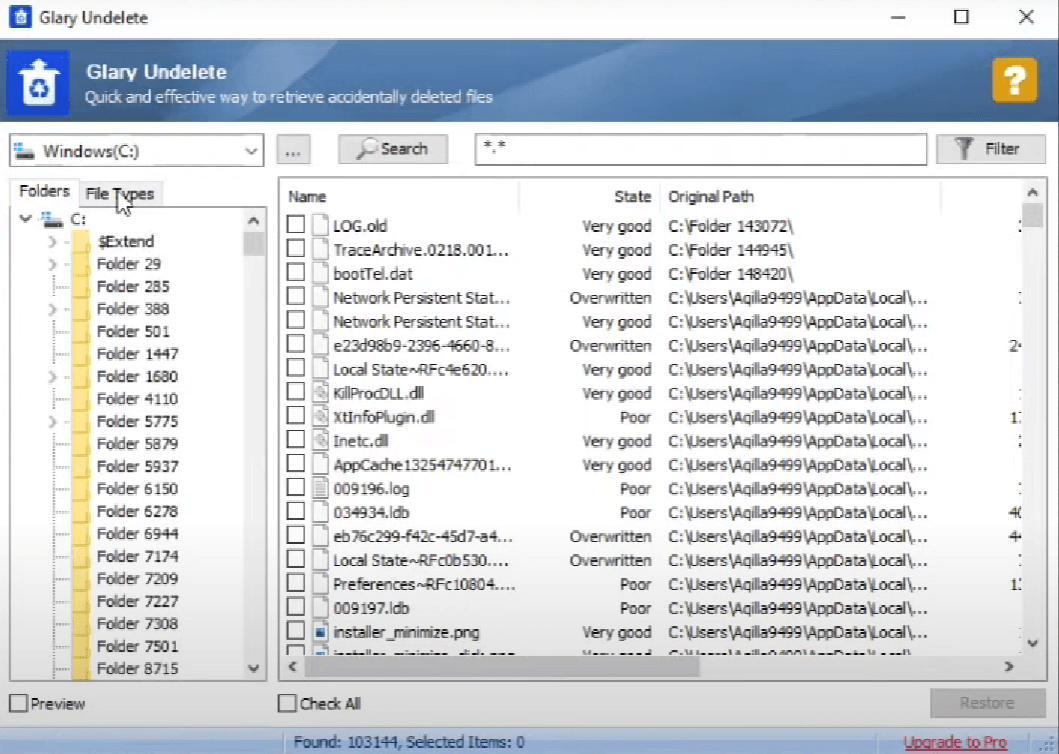Screen dimensions: 1059x754
Task: Expand Folder 29 in the tree
Action: [52, 264]
